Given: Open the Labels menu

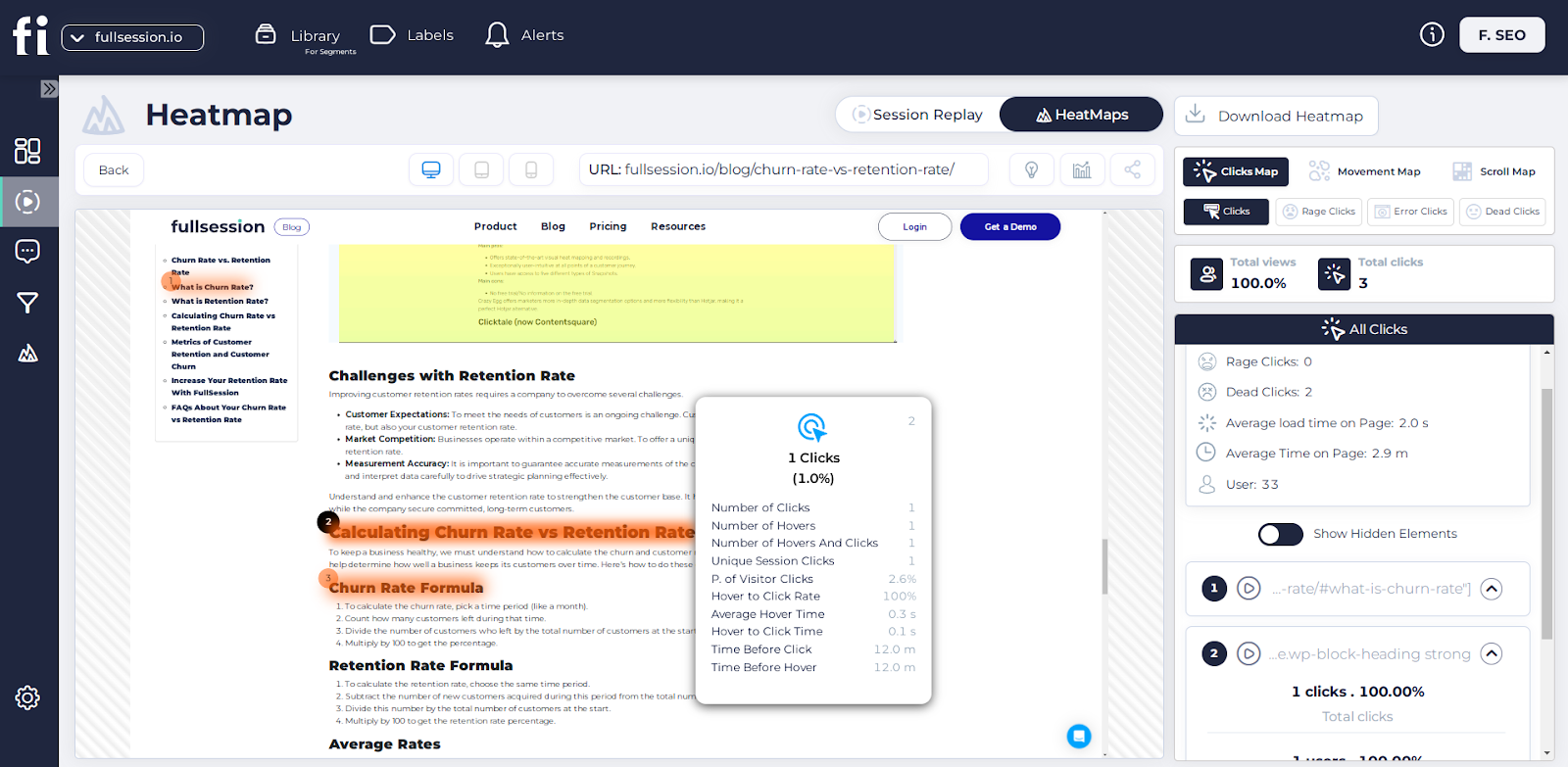Looking at the screenshot, I should tap(413, 35).
